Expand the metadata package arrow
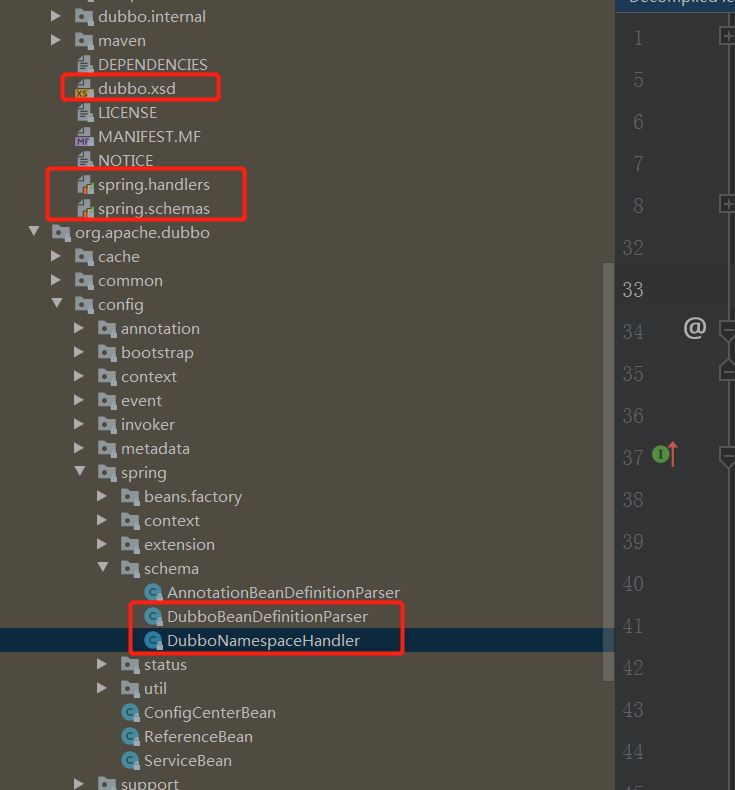The height and width of the screenshot is (790, 735). (79, 448)
